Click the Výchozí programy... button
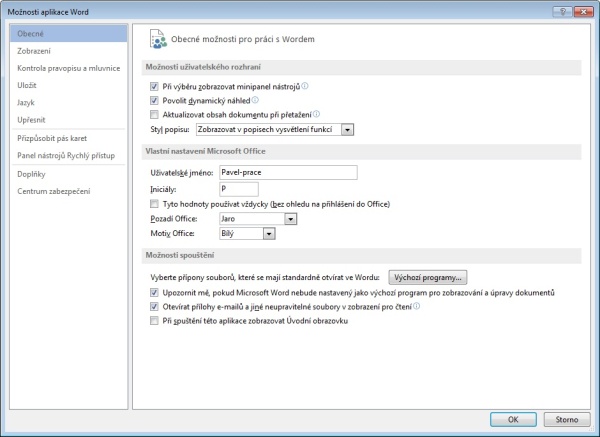Image resolution: width=600 pixels, height=437 pixels. [428, 277]
